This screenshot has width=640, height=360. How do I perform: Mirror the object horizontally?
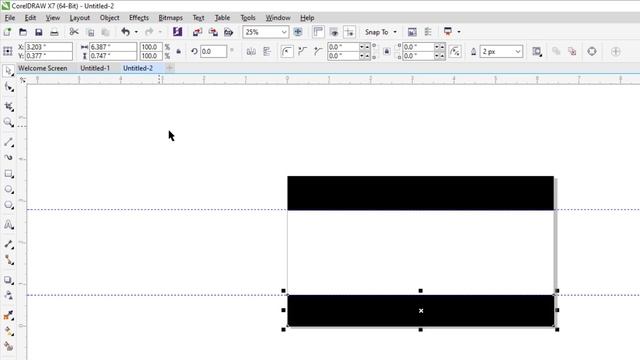point(251,51)
